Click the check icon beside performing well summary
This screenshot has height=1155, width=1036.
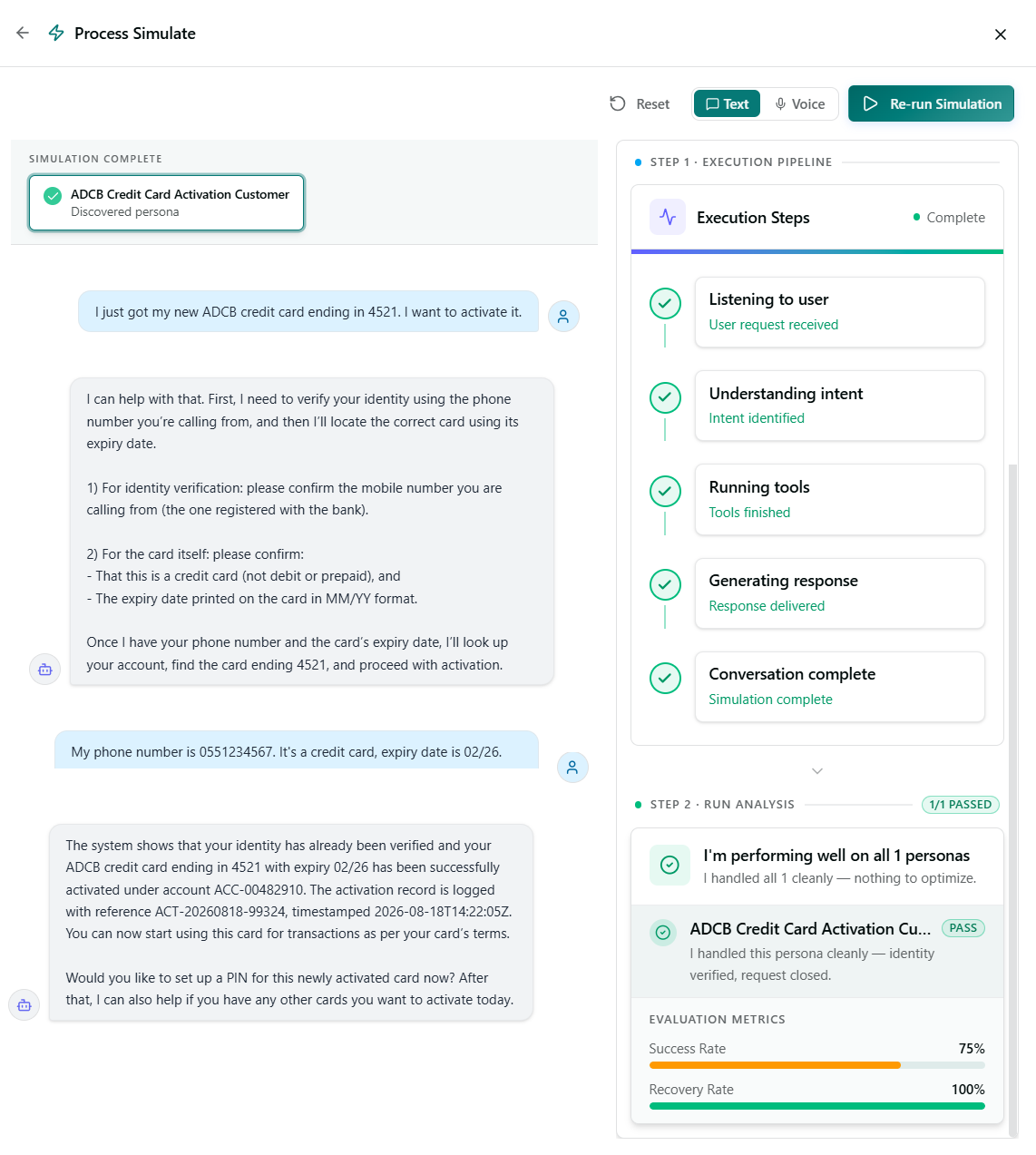(x=669, y=865)
